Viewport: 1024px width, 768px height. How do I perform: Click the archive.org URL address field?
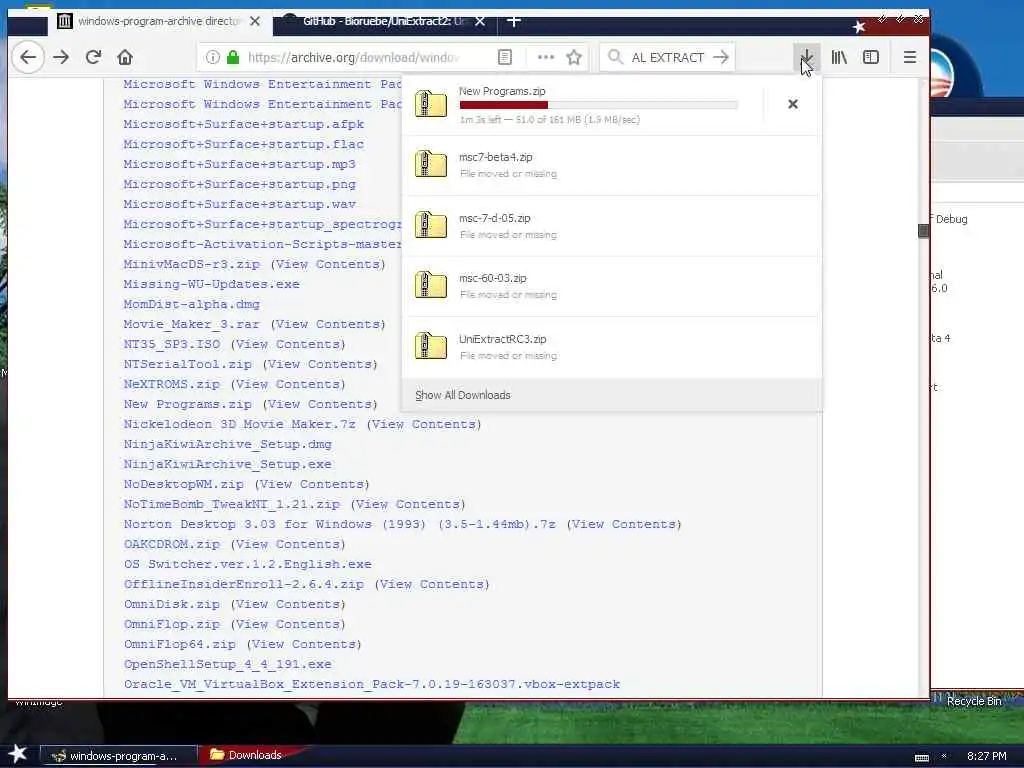[x=353, y=57]
